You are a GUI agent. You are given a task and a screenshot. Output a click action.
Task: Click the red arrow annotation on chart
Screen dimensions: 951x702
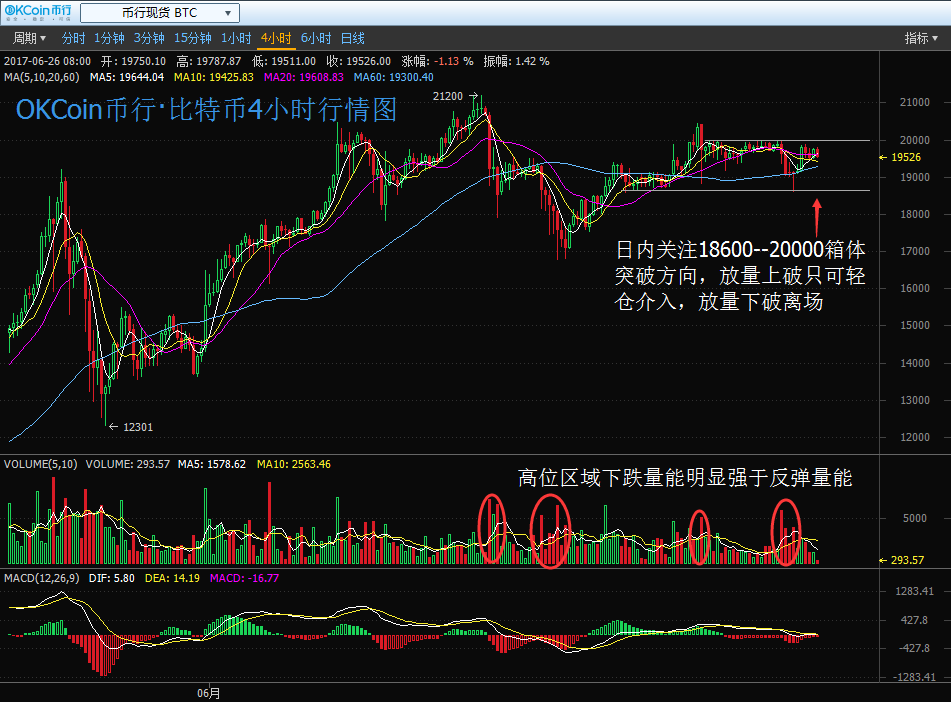coord(817,212)
